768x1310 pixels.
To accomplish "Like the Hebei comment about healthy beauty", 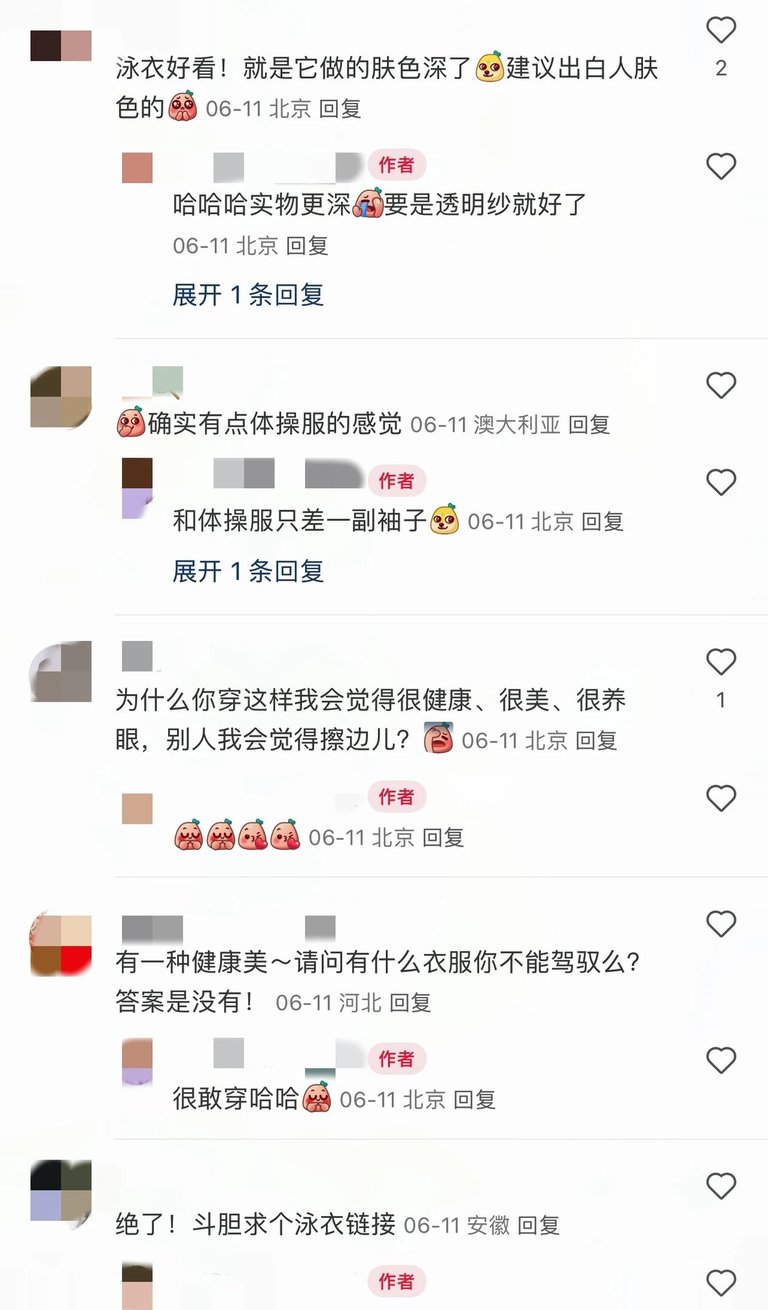I will (x=721, y=924).
